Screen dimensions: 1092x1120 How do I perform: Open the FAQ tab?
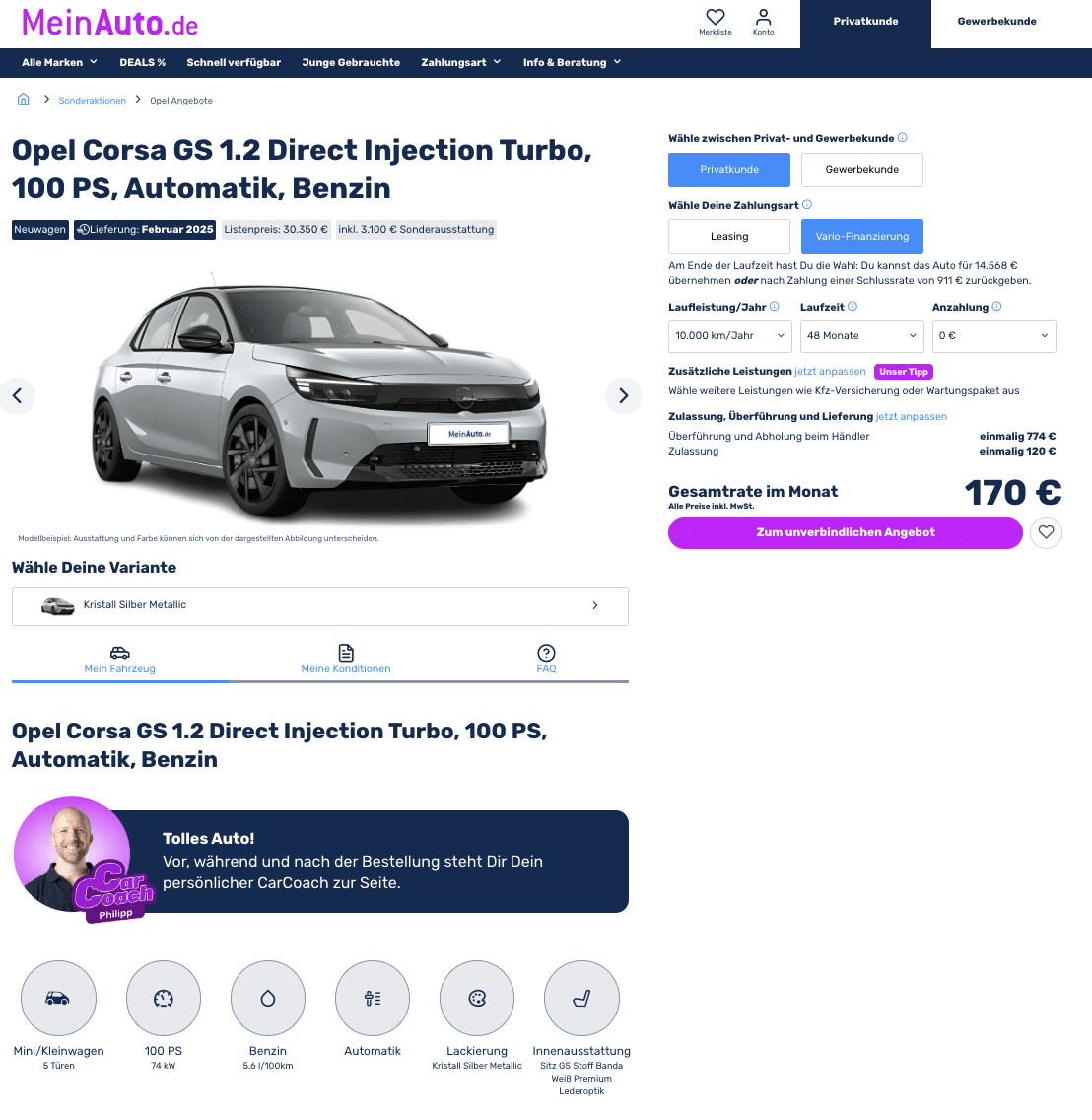pos(546,660)
